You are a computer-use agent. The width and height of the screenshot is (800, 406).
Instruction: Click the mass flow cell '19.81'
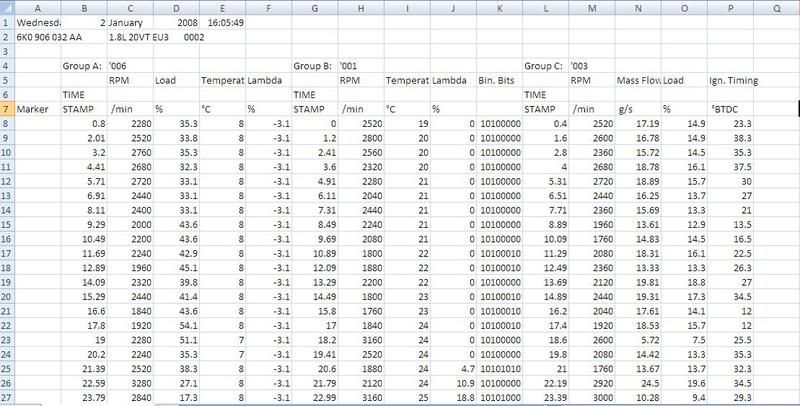coord(638,282)
